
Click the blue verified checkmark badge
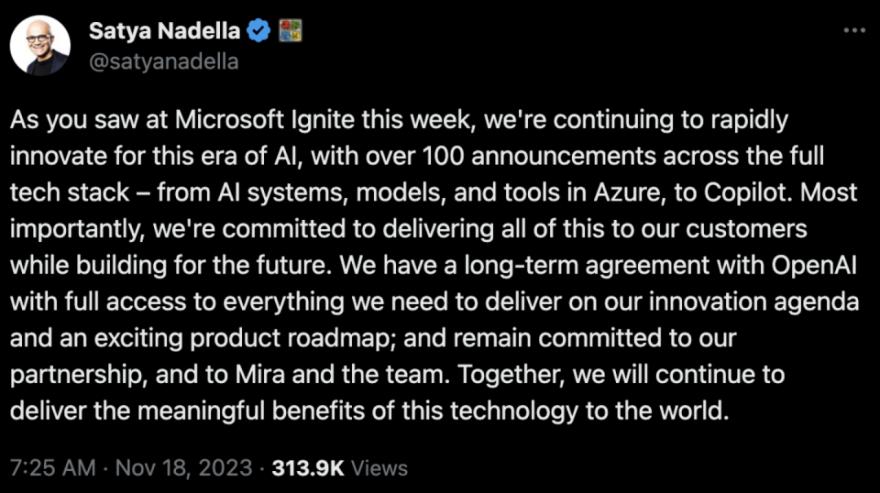(x=259, y=31)
